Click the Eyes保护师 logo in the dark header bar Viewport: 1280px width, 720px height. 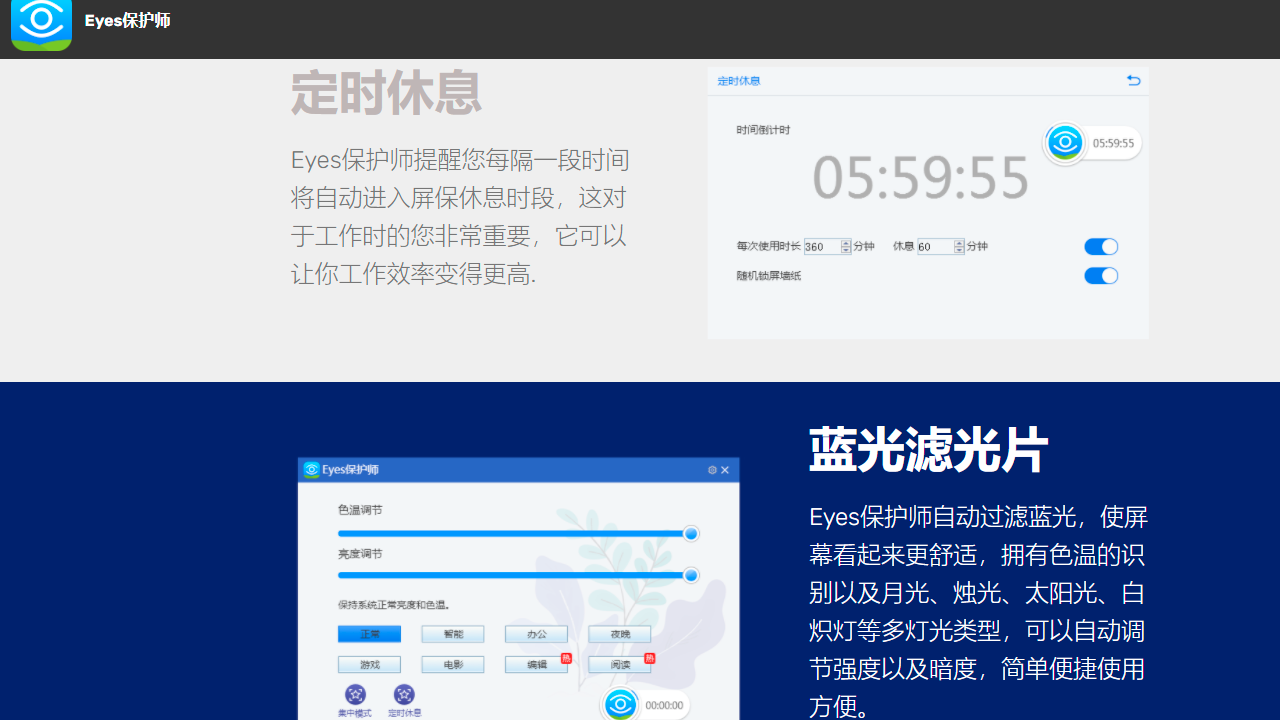(x=41, y=26)
